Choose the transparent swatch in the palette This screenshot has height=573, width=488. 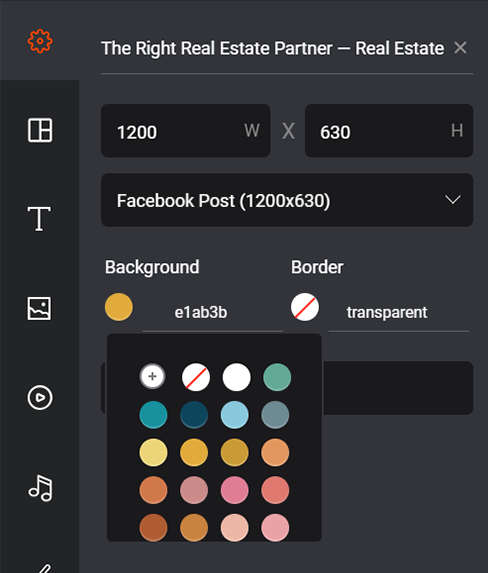196,377
